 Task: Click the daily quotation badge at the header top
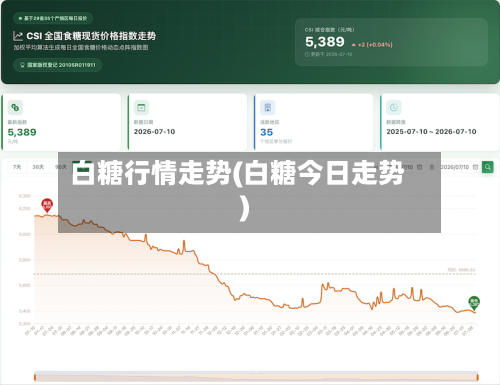(x=53, y=18)
